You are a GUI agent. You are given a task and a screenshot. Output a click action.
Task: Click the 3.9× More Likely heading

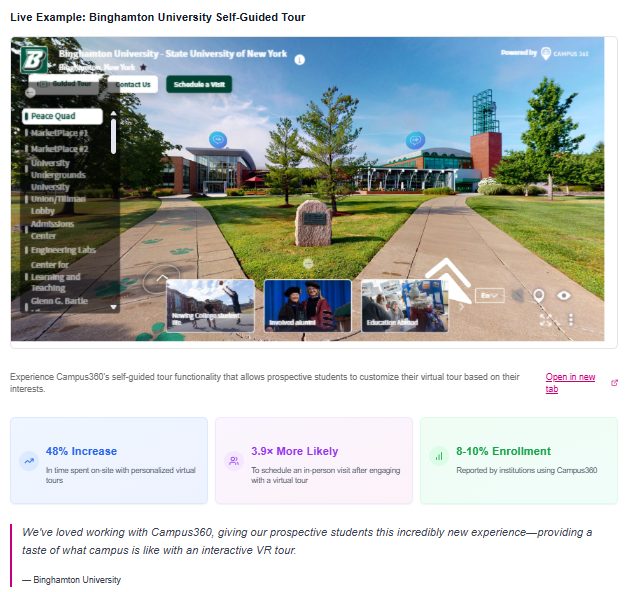(295, 451)
